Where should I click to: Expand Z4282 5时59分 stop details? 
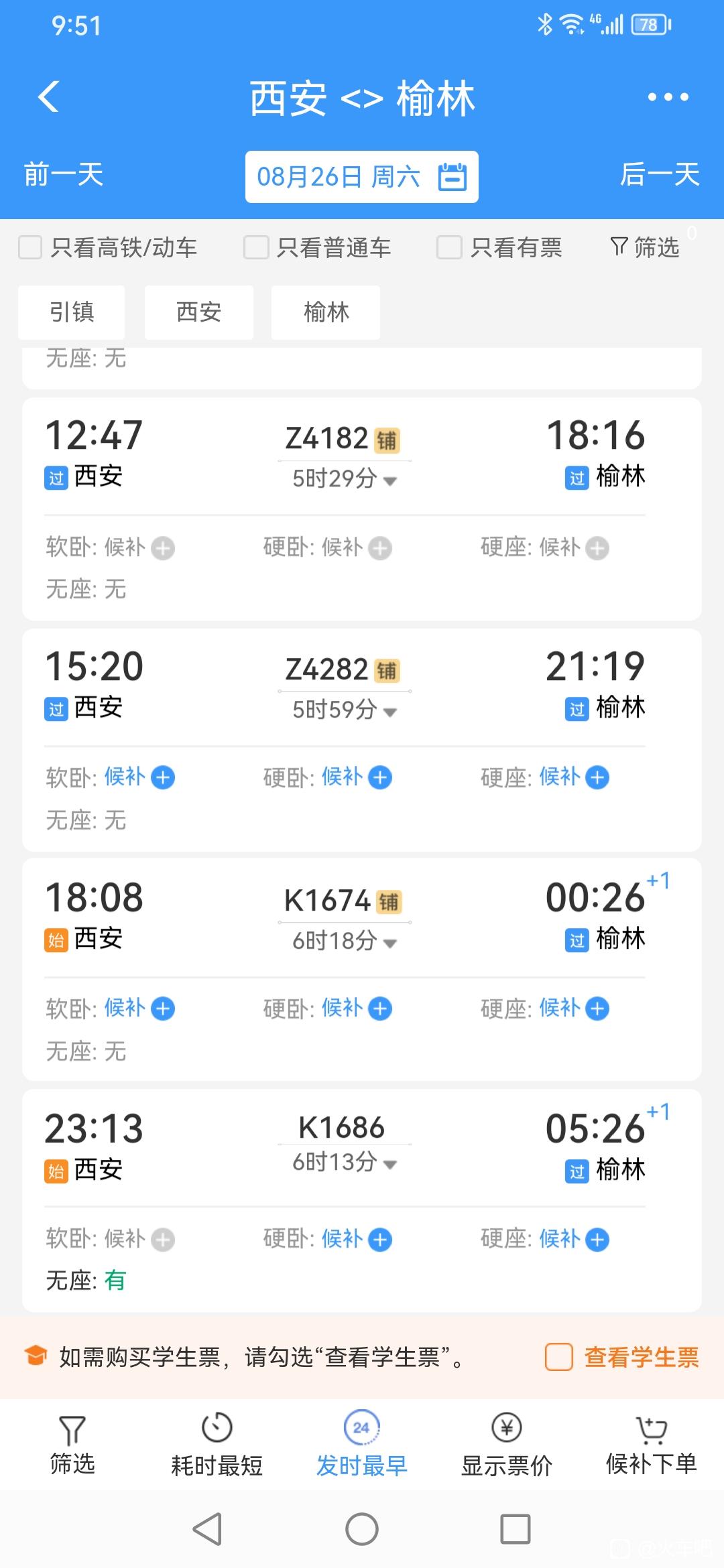(345, 709)
